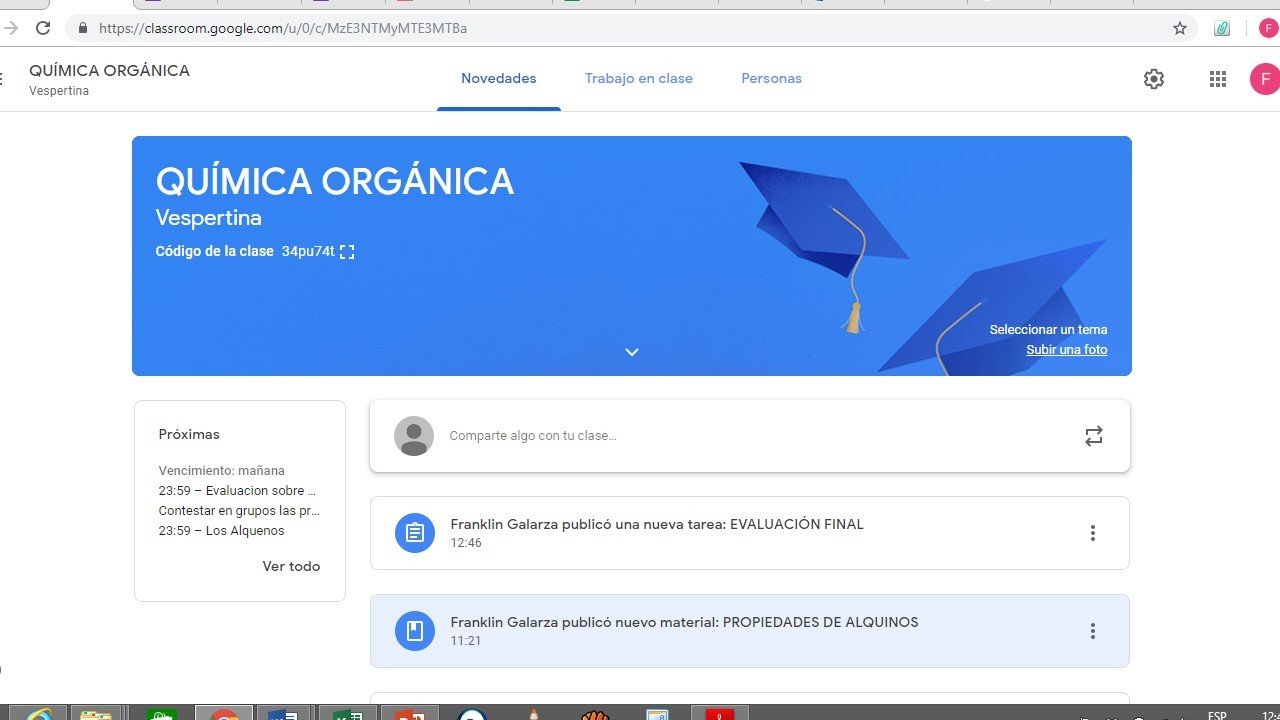
Task: Bookmark this page with the star icon
Action: click(1180, 28)
